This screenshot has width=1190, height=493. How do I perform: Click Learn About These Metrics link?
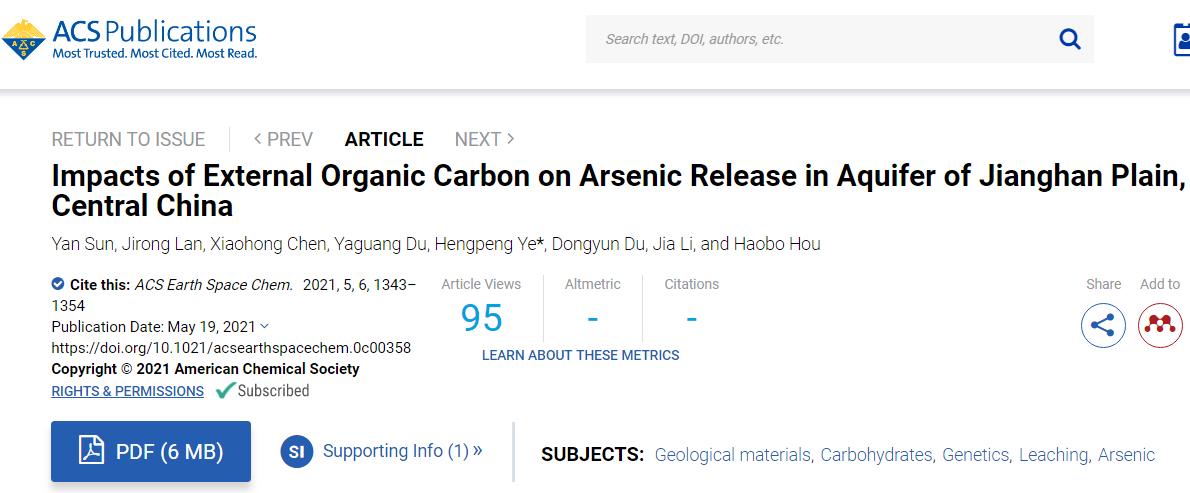point(580,355)
